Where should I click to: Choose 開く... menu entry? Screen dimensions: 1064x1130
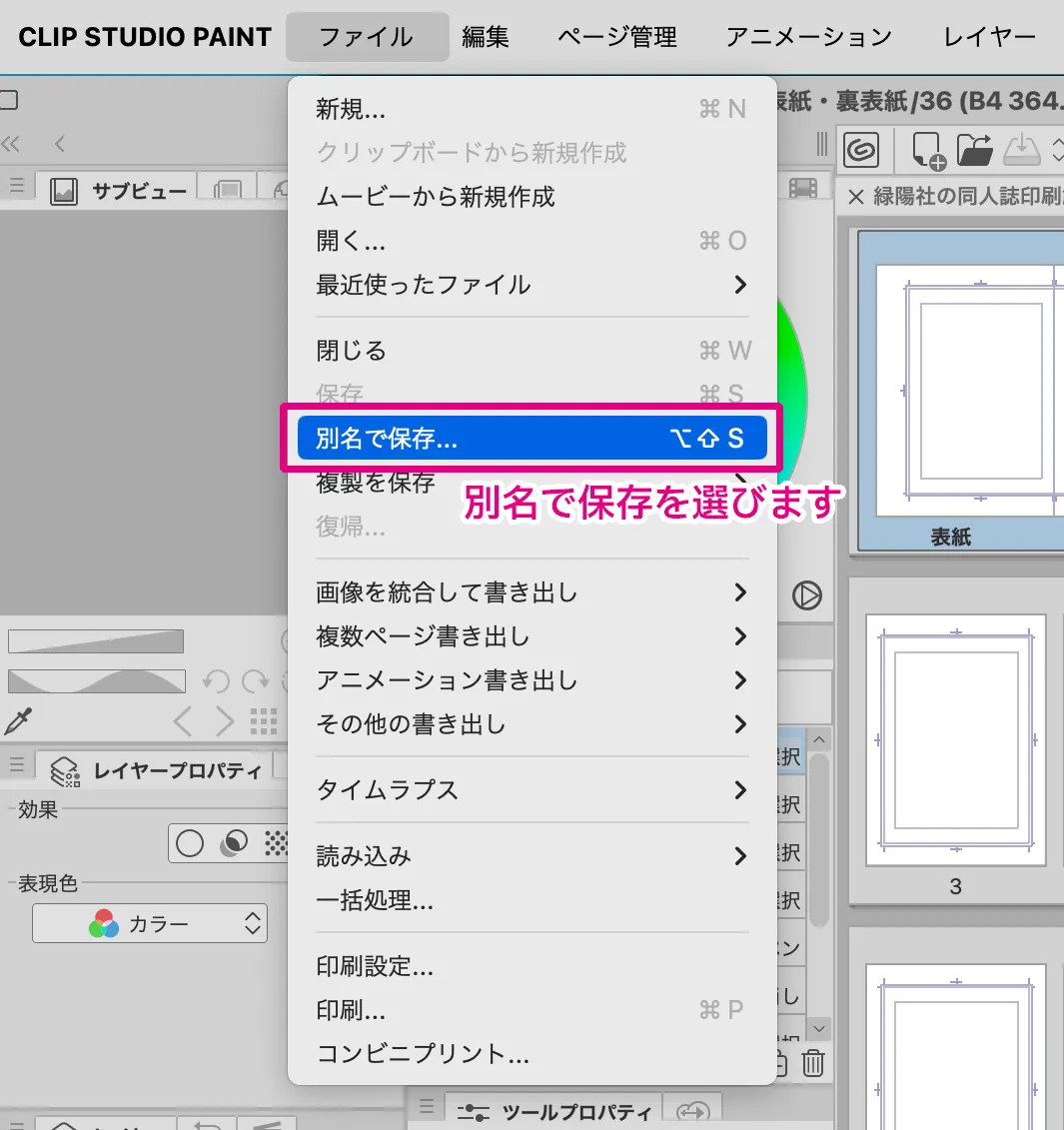532,241
